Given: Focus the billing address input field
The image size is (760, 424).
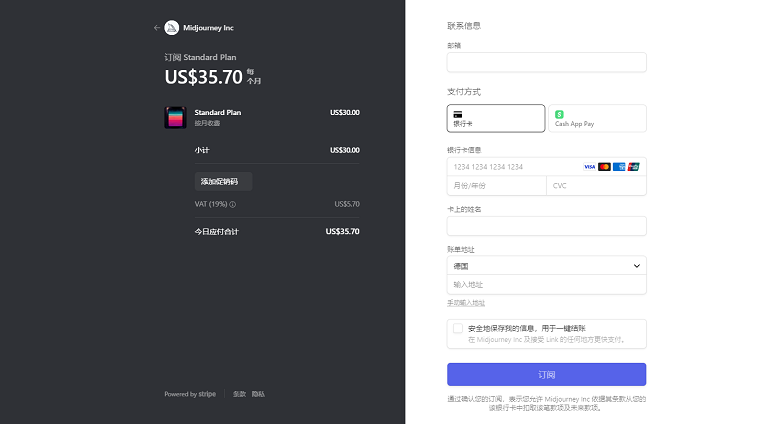Looking at the screenshot, I should click(x=547, y=284).
